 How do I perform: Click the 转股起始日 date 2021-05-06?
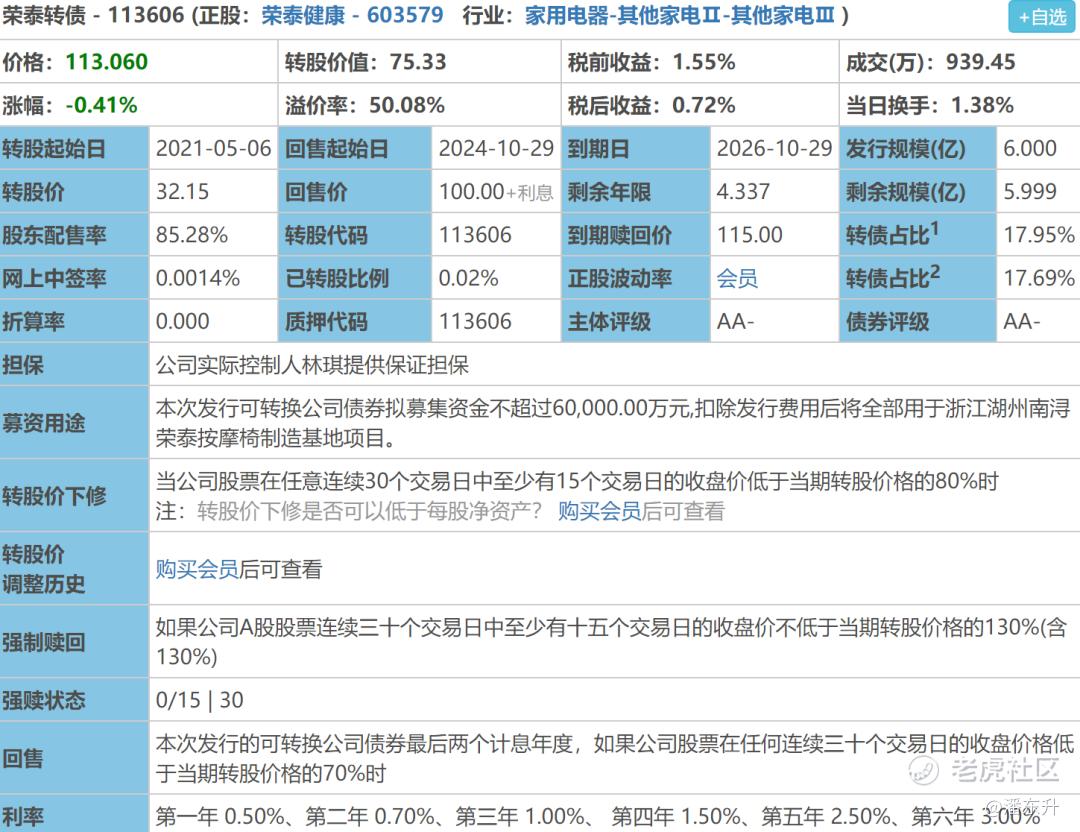(x=214, y=148)
